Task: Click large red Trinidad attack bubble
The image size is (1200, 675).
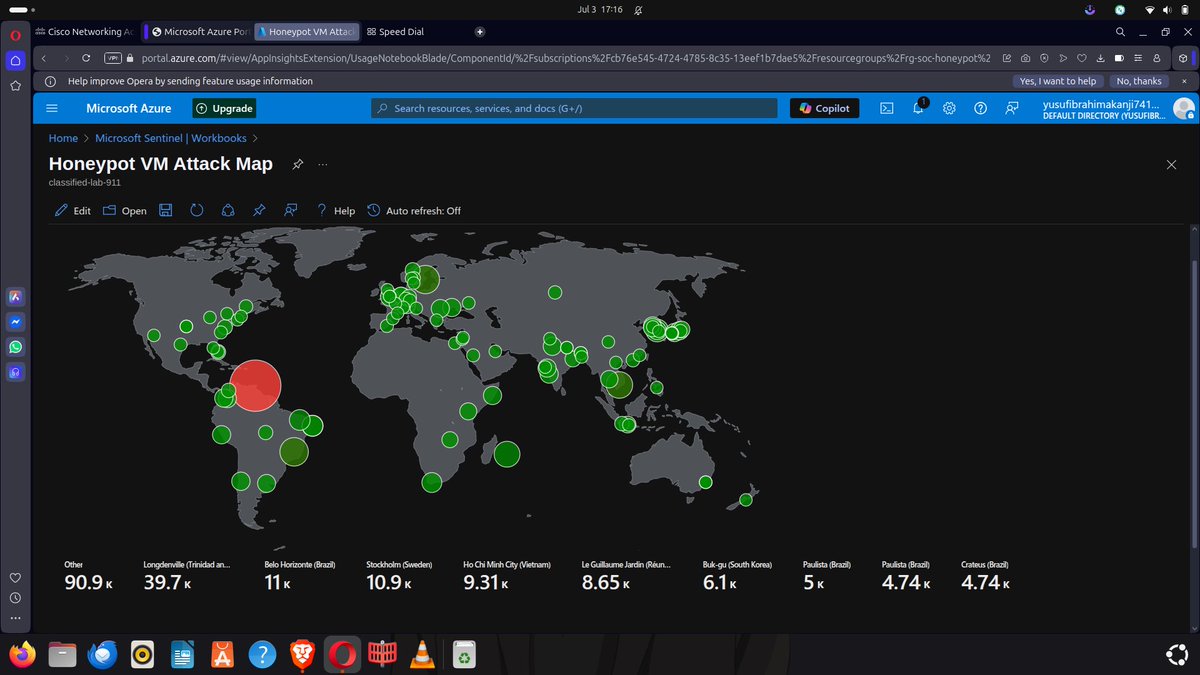Action: (257, 386)
